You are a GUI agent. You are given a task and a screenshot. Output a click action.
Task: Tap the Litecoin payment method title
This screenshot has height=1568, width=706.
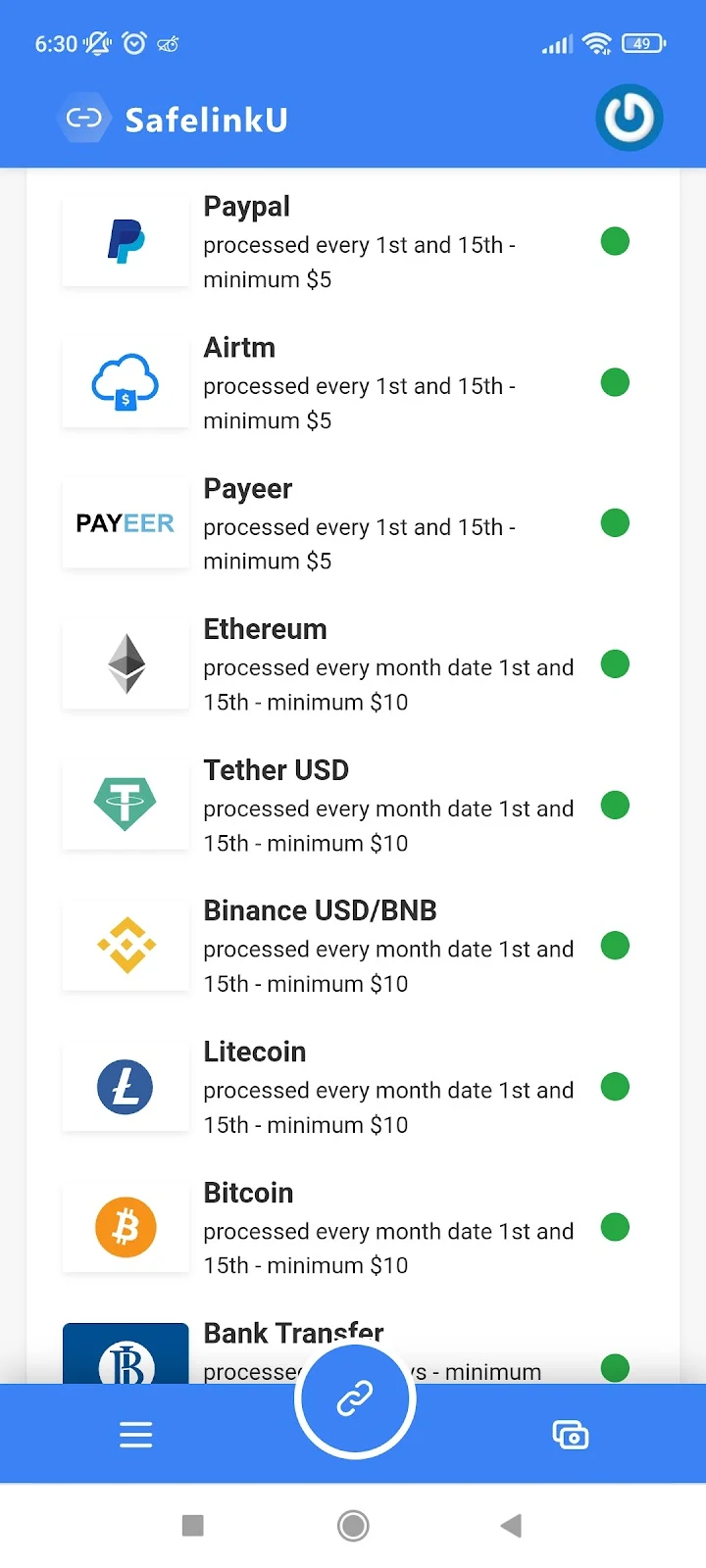coord(255,1052)
